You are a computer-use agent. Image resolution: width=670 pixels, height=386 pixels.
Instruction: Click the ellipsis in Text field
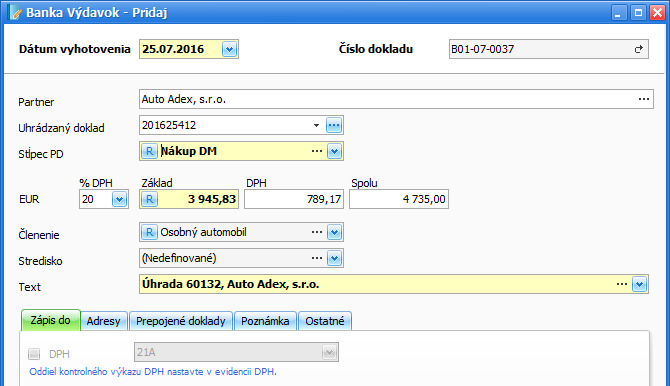pyautogui.click(x=622, y=284)
